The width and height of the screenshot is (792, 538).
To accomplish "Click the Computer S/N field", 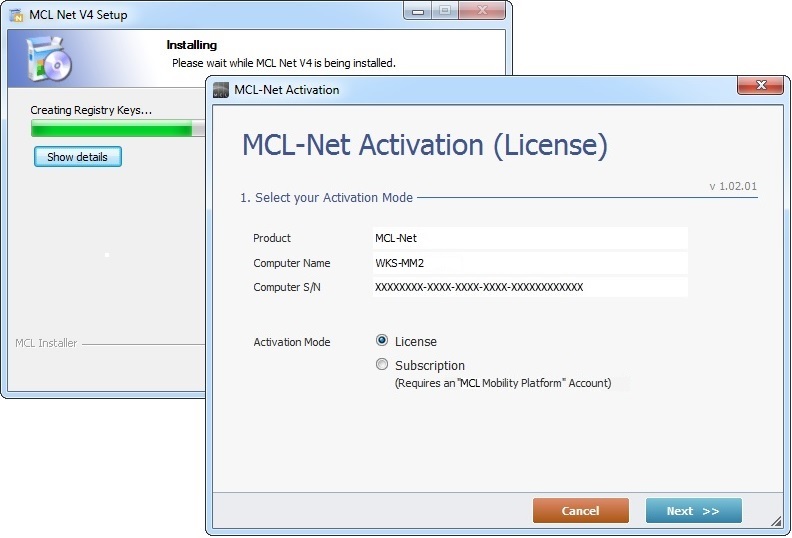I will click(530, 287).
